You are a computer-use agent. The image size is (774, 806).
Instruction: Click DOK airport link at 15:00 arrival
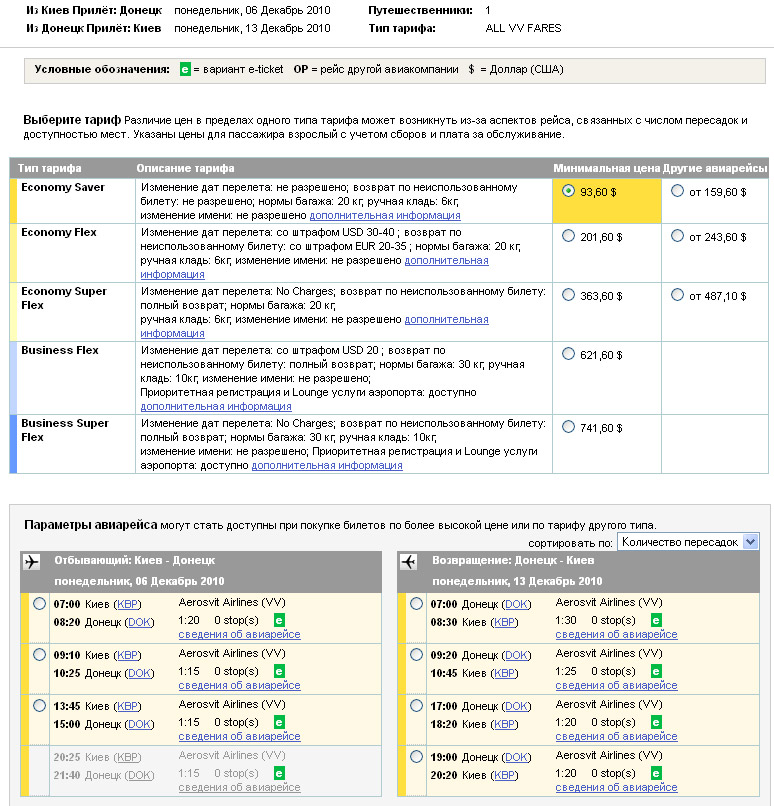coord(140,724)
